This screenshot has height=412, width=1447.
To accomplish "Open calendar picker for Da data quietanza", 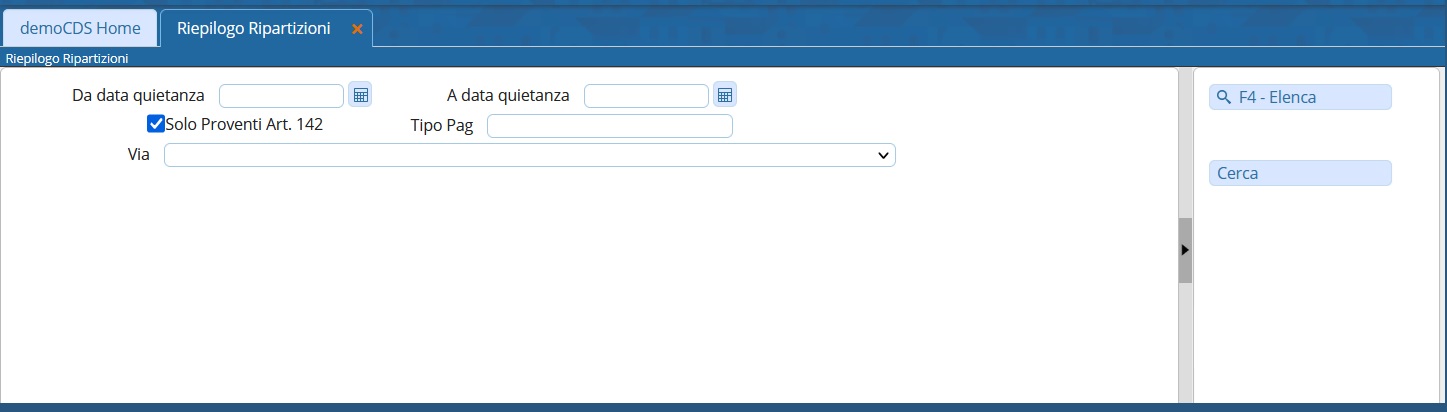I will (361, 95).
